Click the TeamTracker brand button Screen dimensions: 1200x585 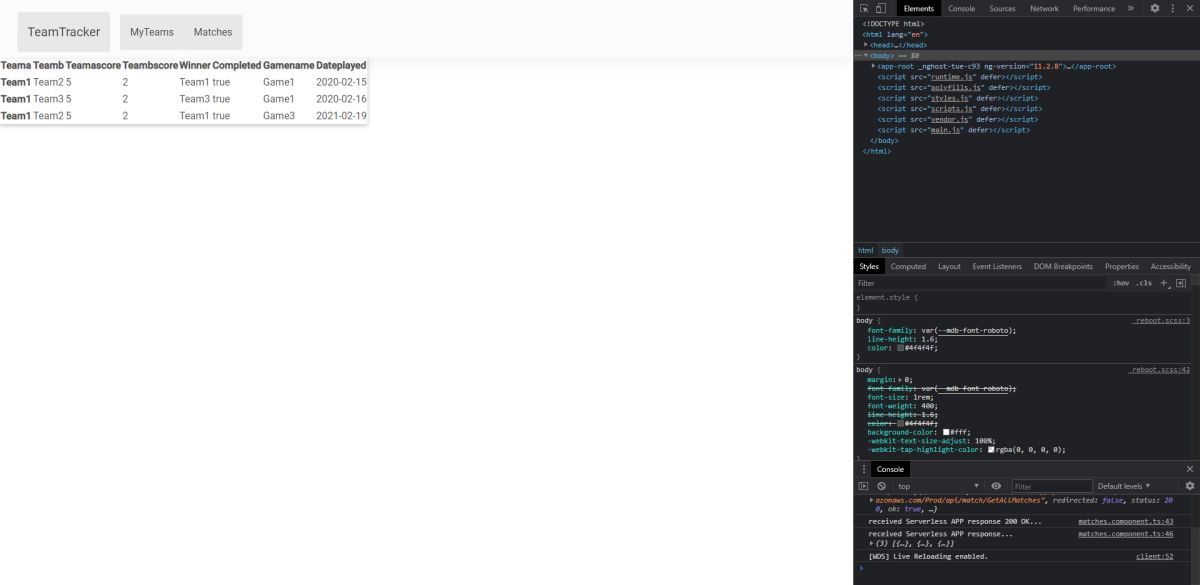point(64,32)
